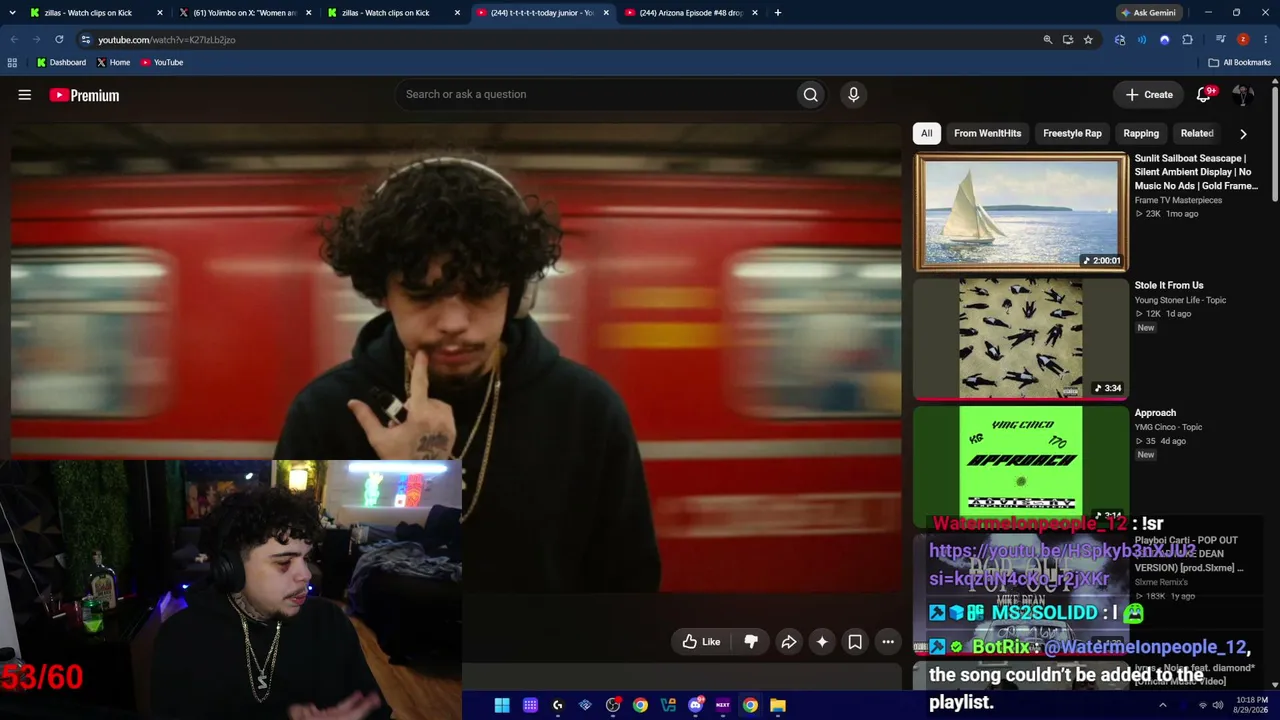Open the Dashboard bookmark
Image resolution: width=1280 pixels, height=720 pixels.
coord(61,62)
